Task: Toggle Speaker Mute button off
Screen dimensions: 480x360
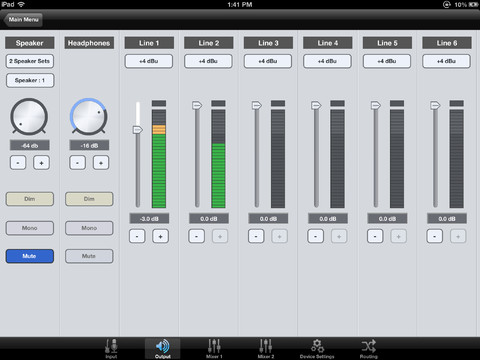Action: pyautogui.click(x=30, y=256)
